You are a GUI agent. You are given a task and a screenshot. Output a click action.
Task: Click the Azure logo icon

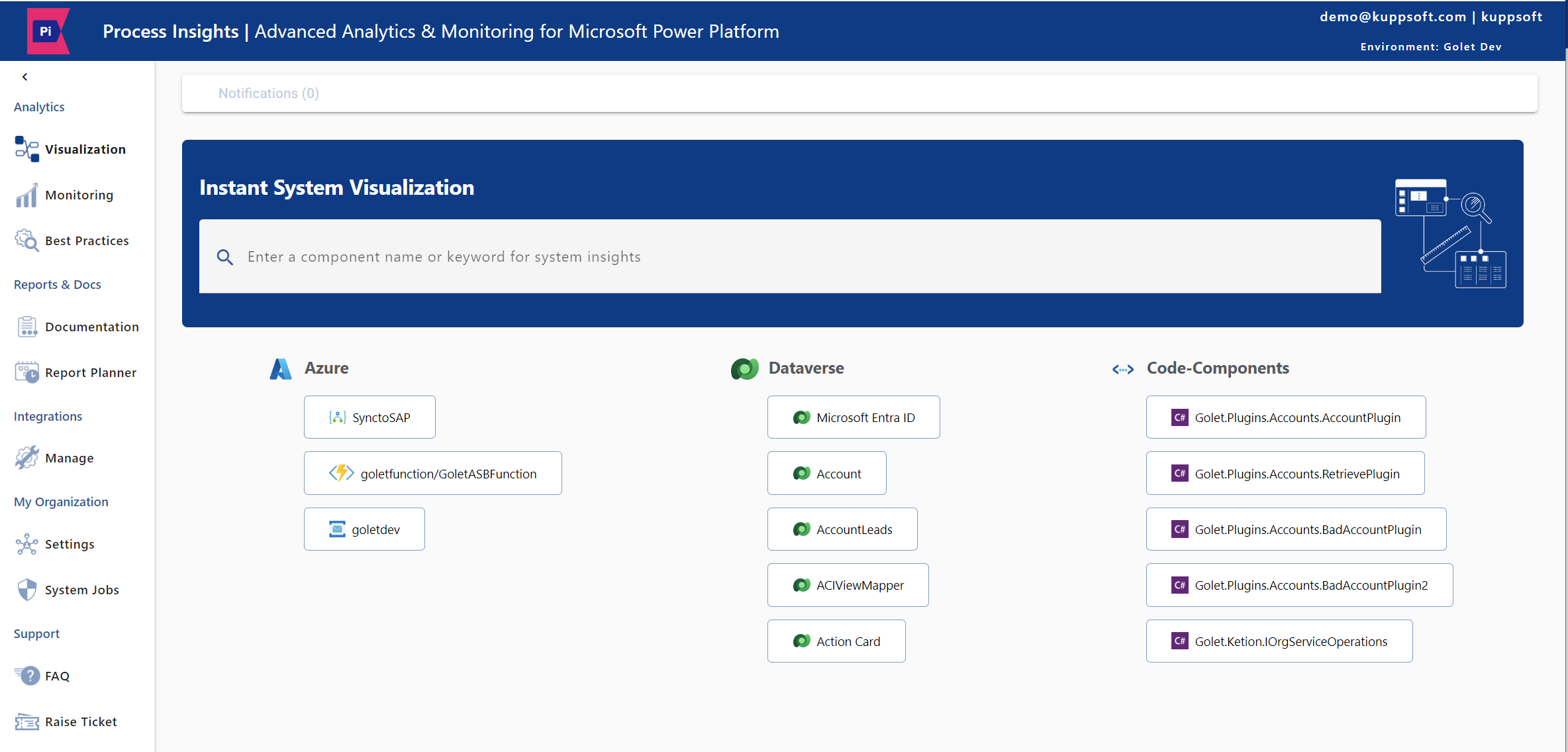point(281,368)
